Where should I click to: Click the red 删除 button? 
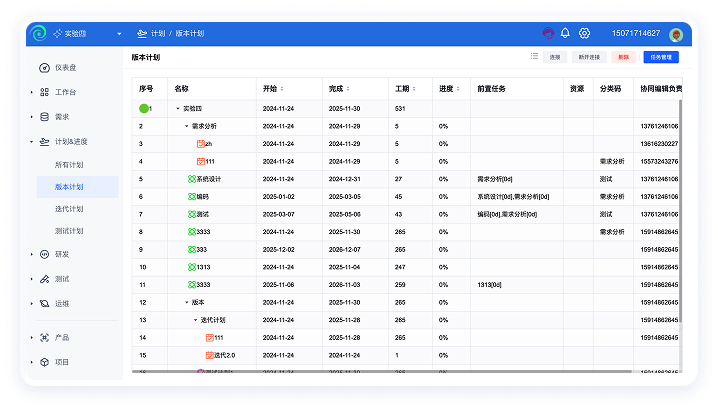click(623, 58)
